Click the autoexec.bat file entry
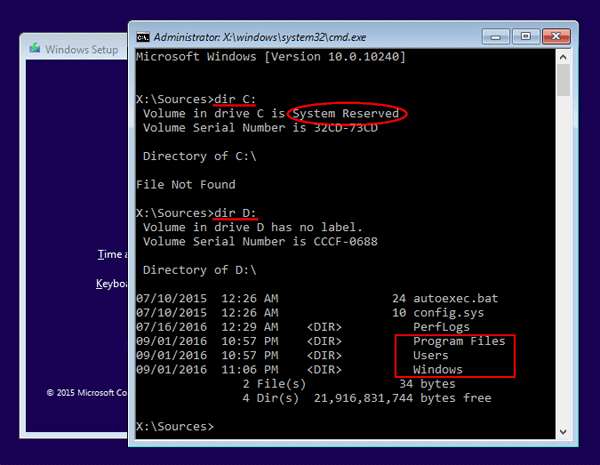600x465 pixels. coord(455,298)
